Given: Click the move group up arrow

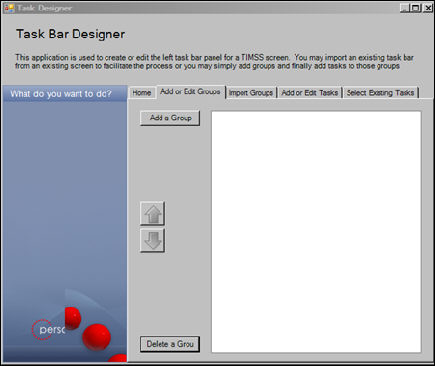Looking at the screenshot, I should tap(152, 214).
